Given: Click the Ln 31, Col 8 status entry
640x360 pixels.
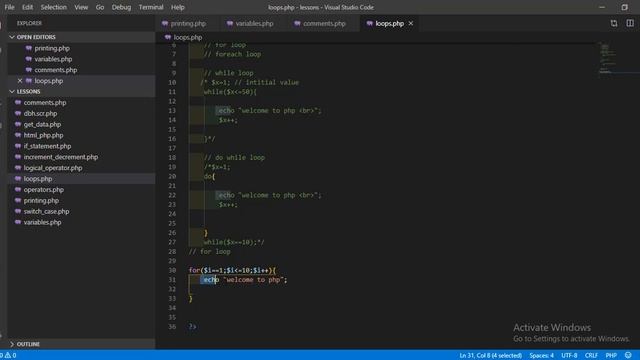Looking at the screenshot, I should pyautogui.click(x=490, y=356).
